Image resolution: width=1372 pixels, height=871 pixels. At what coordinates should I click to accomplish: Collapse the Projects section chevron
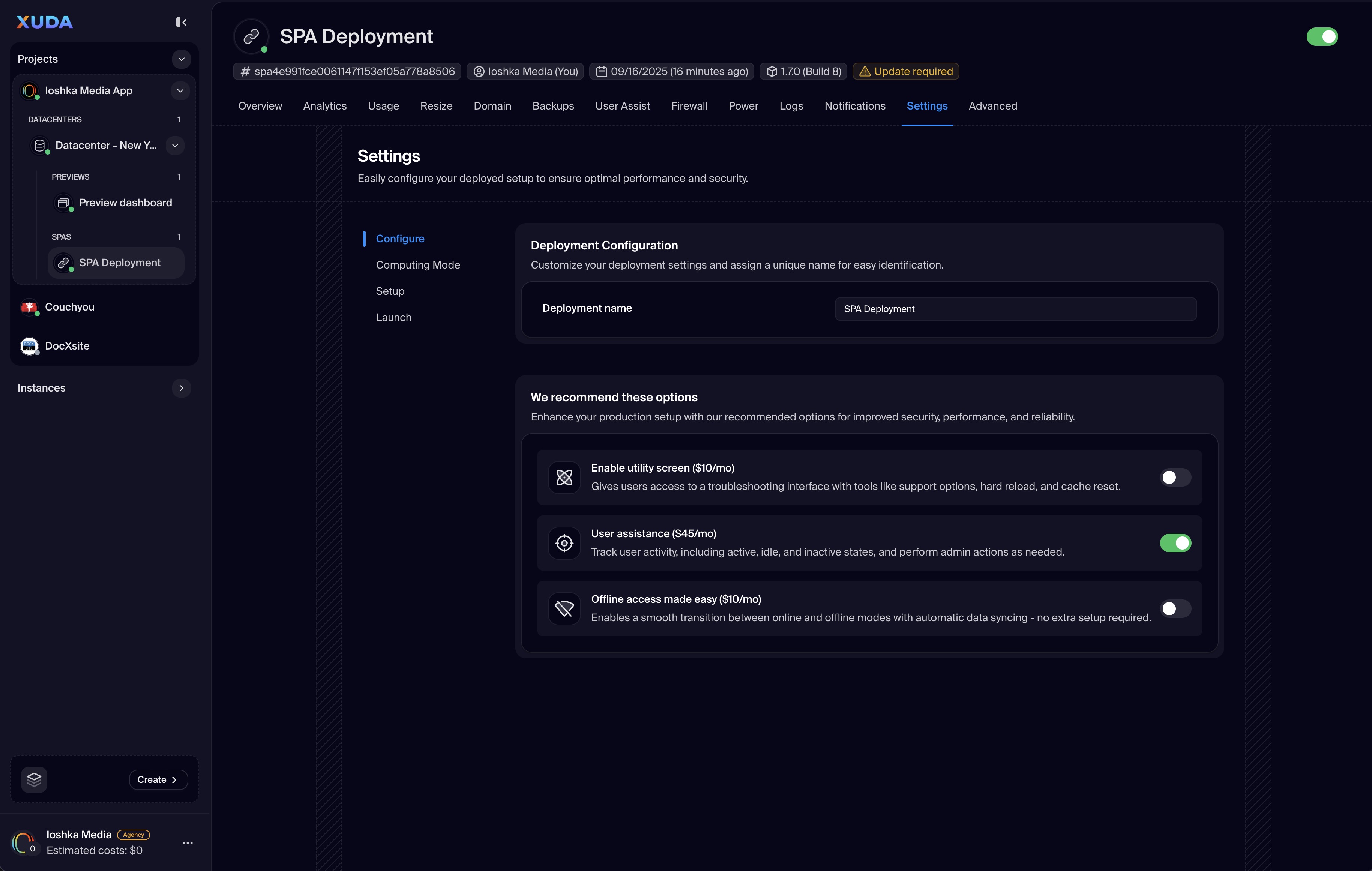pyautogui.click(x=181, y=59)
